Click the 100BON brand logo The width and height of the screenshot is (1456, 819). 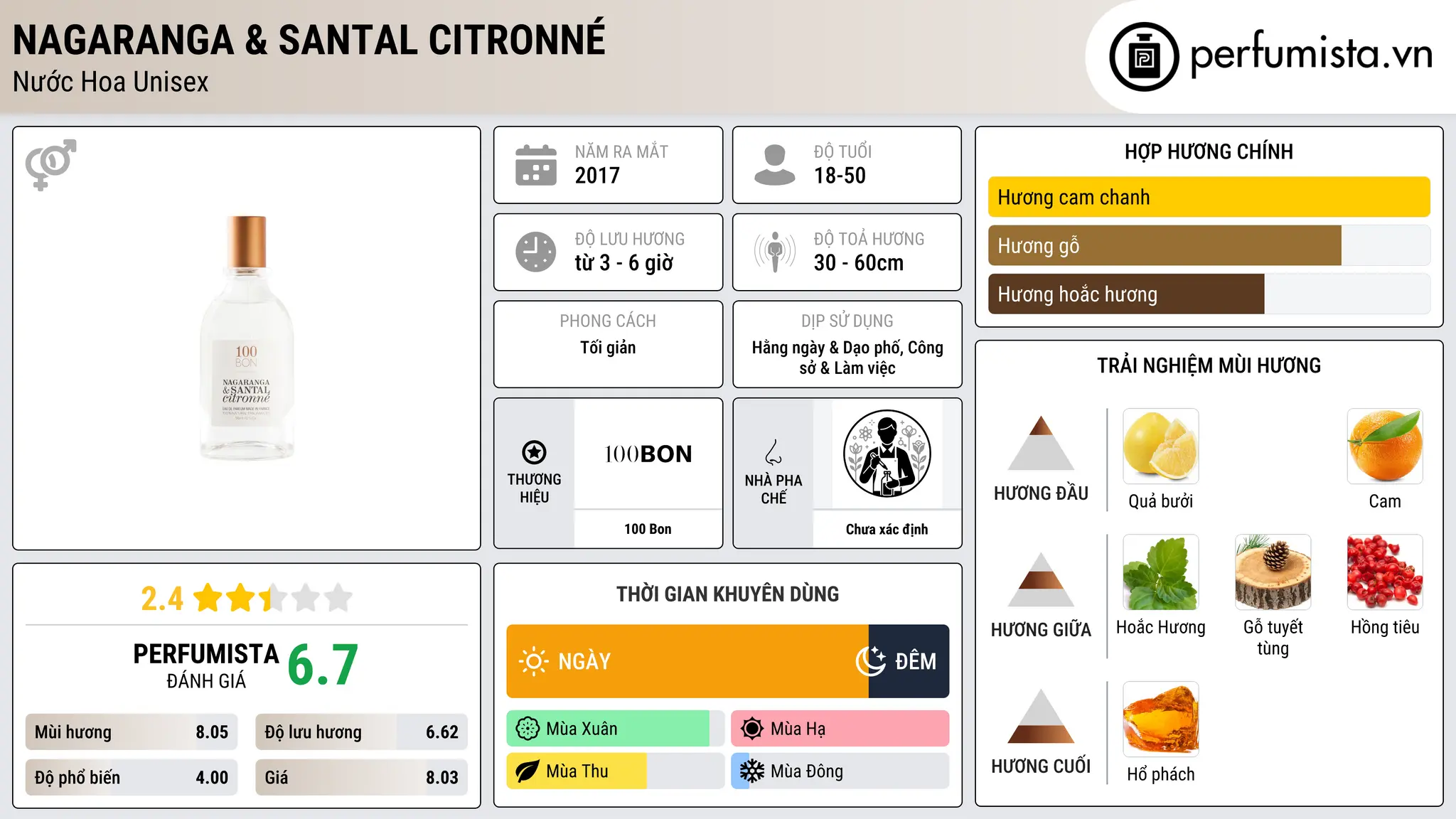648,454
